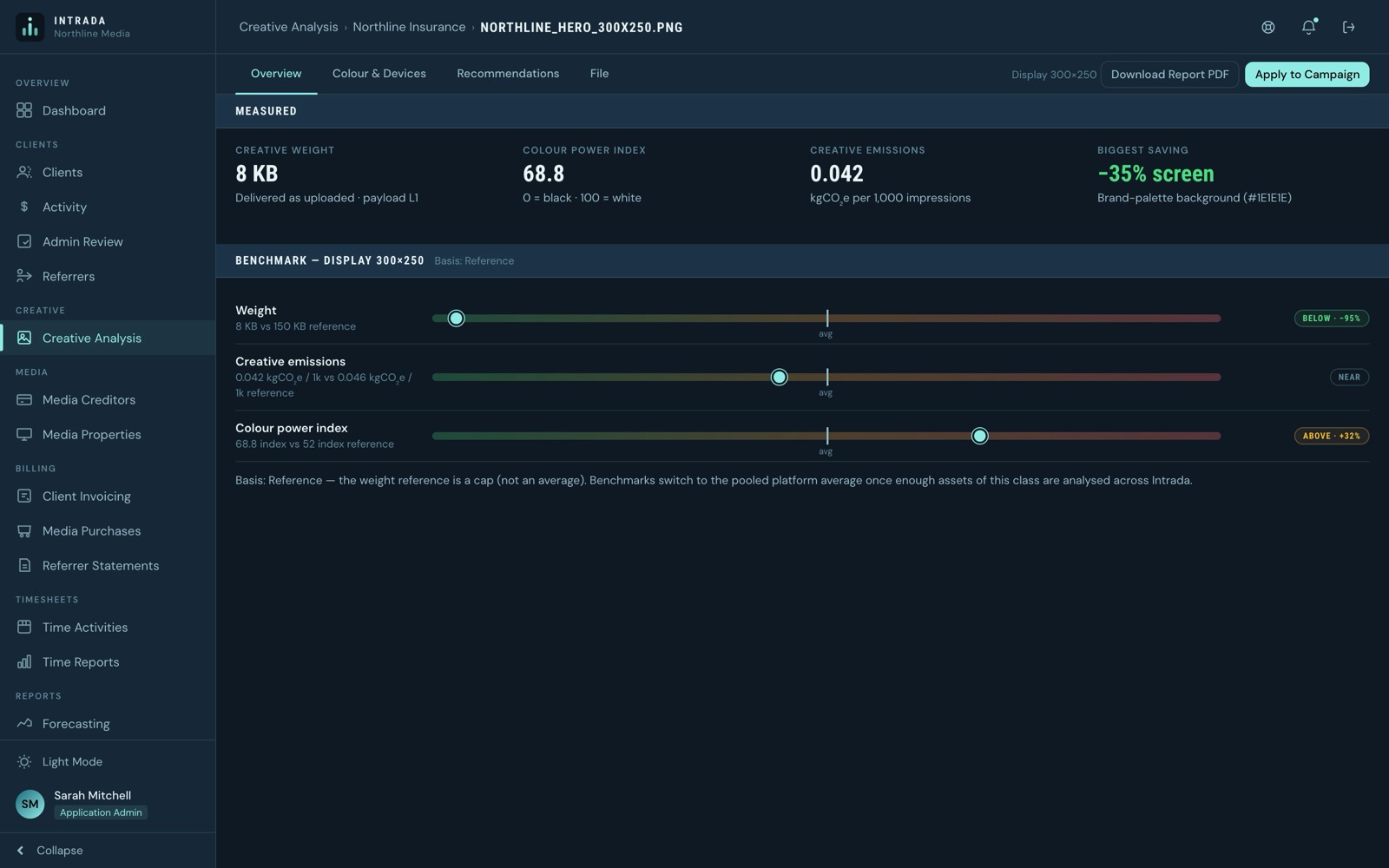
Task: Select the Overview tab
Action: [276, 74]
